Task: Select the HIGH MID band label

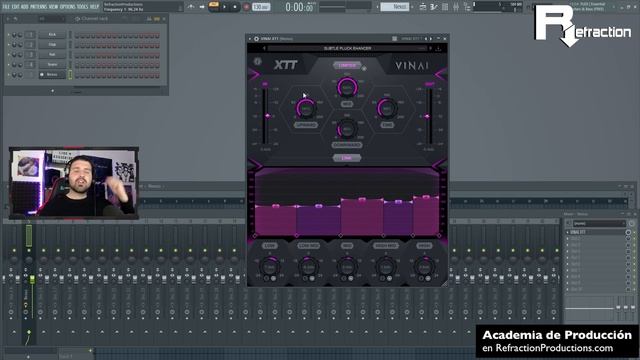Action: click(386, 246)
